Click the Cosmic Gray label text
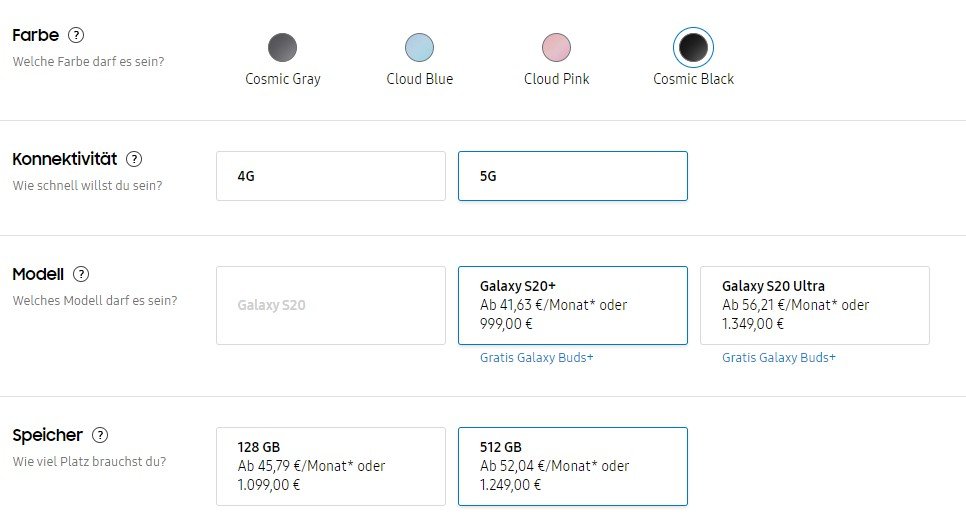The image size is (966, 528). click(x=283, y=79)
